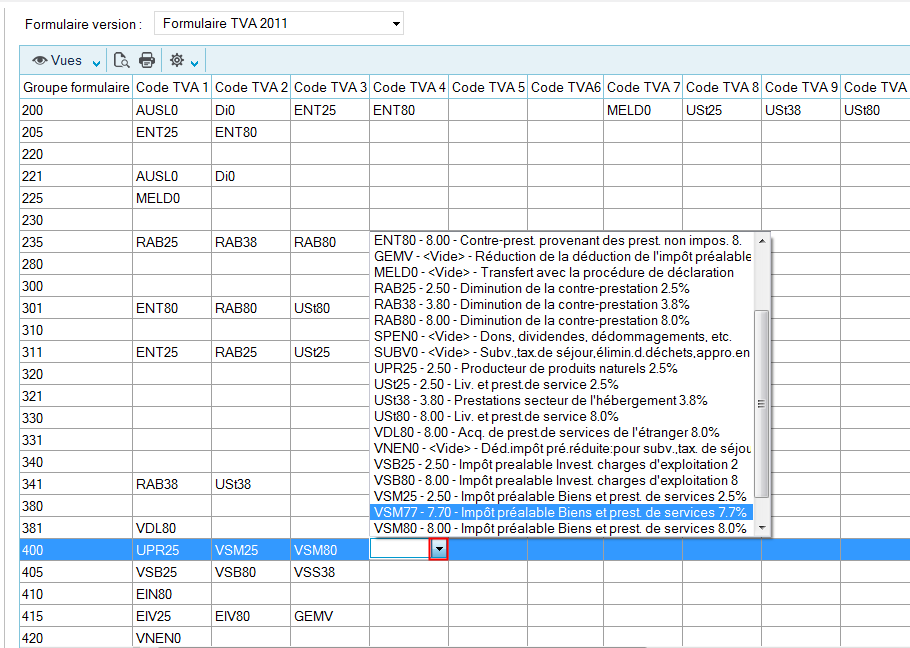Click the Code TVA 7 column header
This screenshot has height=648, width=910.
(643, 88)
